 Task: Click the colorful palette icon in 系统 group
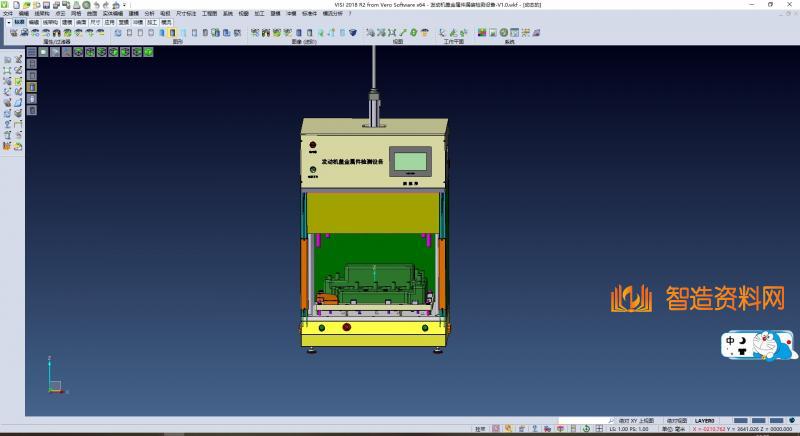point(481,33)
